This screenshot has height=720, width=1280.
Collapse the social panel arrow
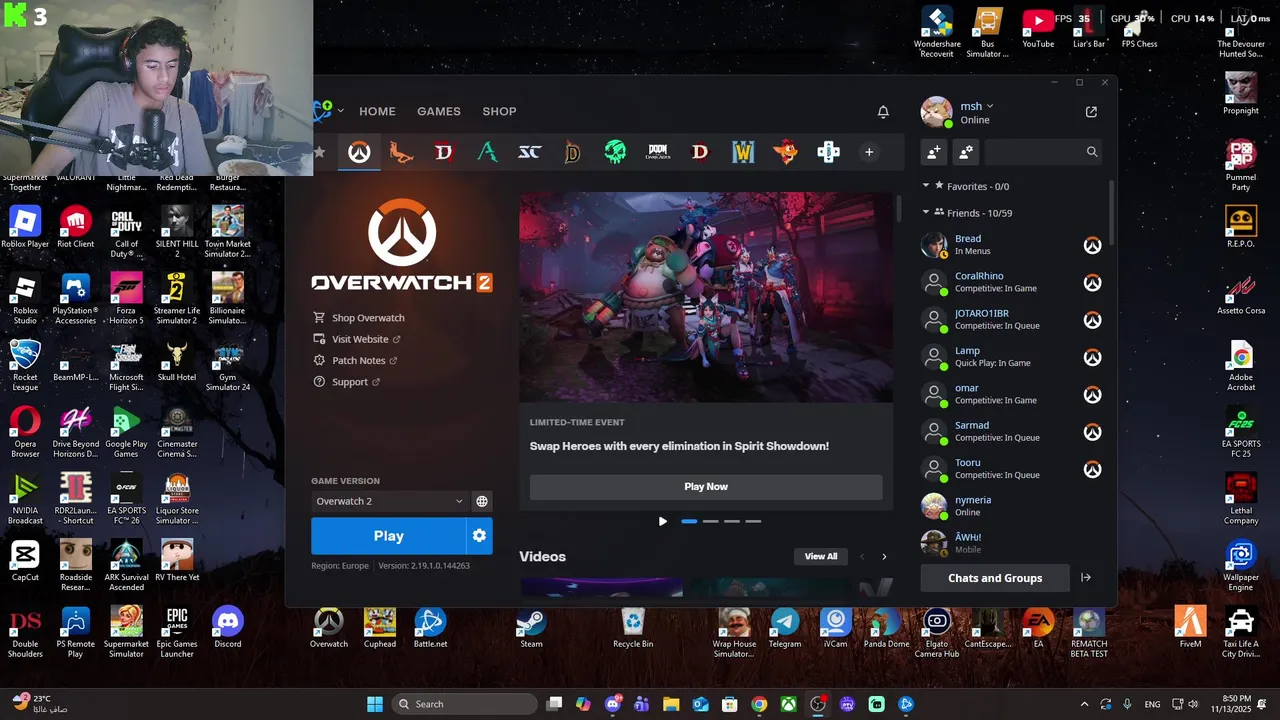(1086, 578)
